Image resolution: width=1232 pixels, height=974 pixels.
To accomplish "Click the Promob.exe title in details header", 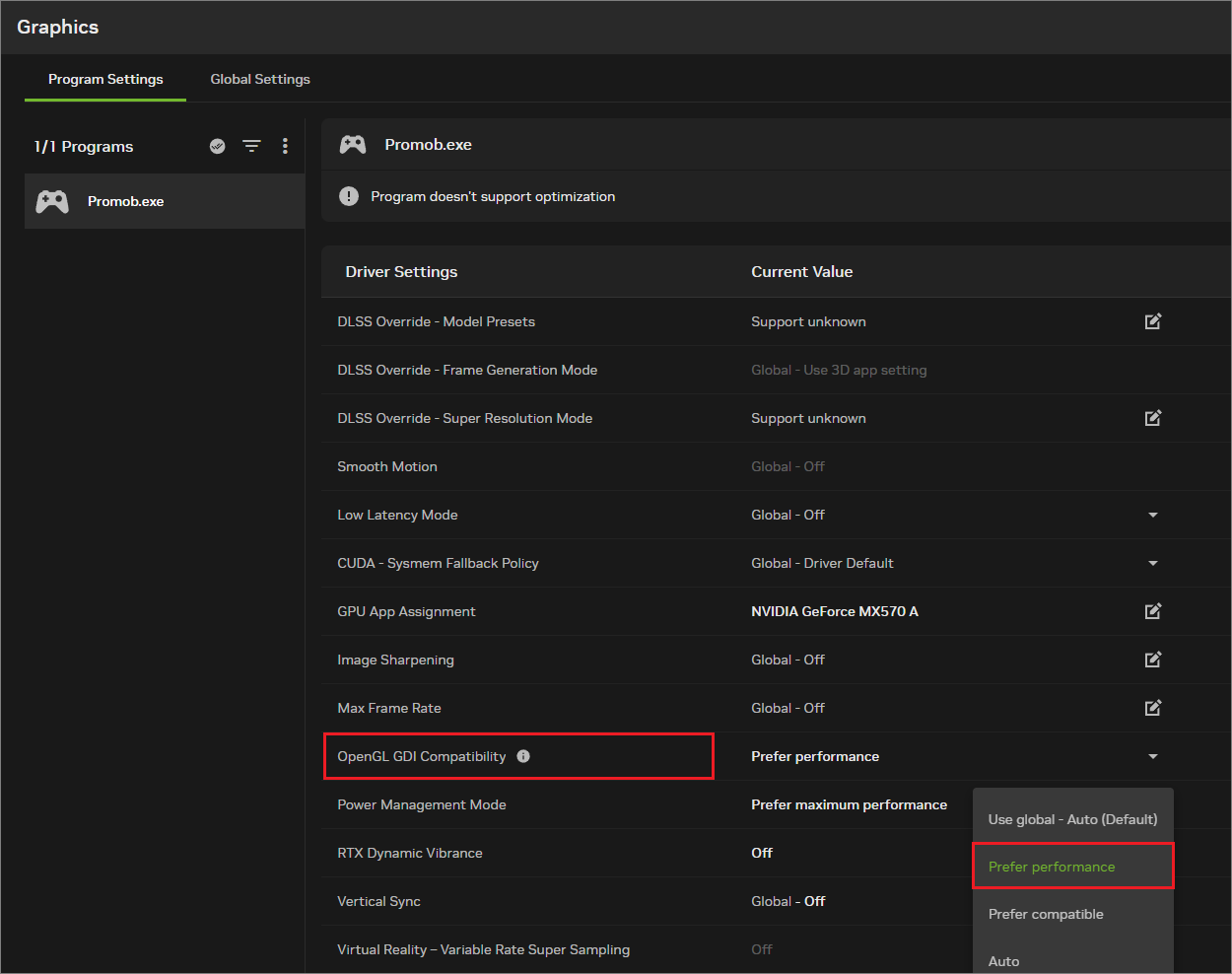I will 428,145.
